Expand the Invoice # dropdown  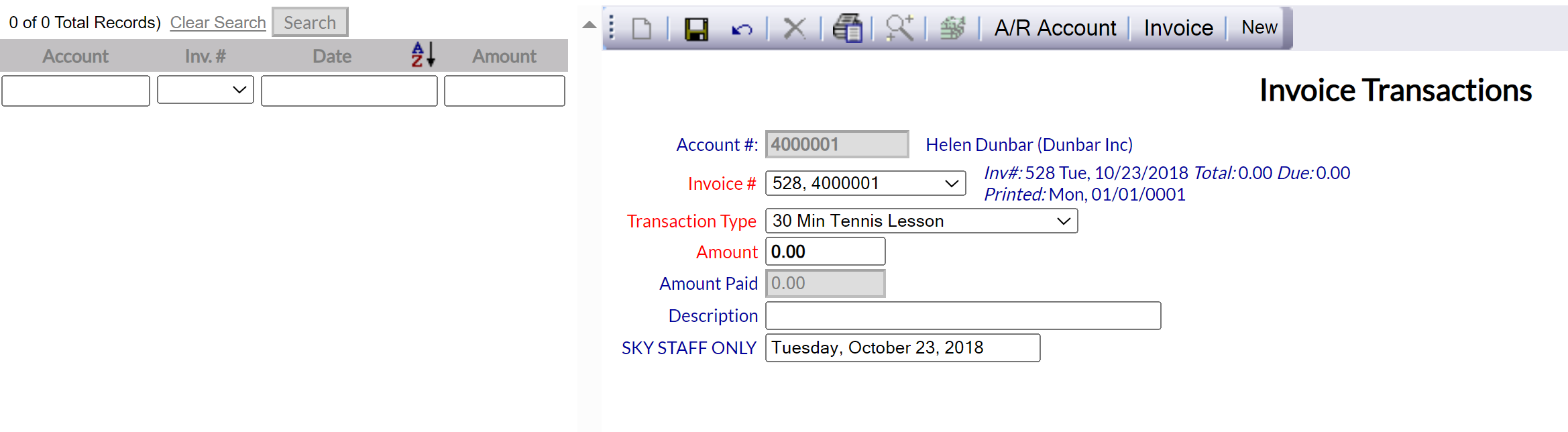click(865, 183)
